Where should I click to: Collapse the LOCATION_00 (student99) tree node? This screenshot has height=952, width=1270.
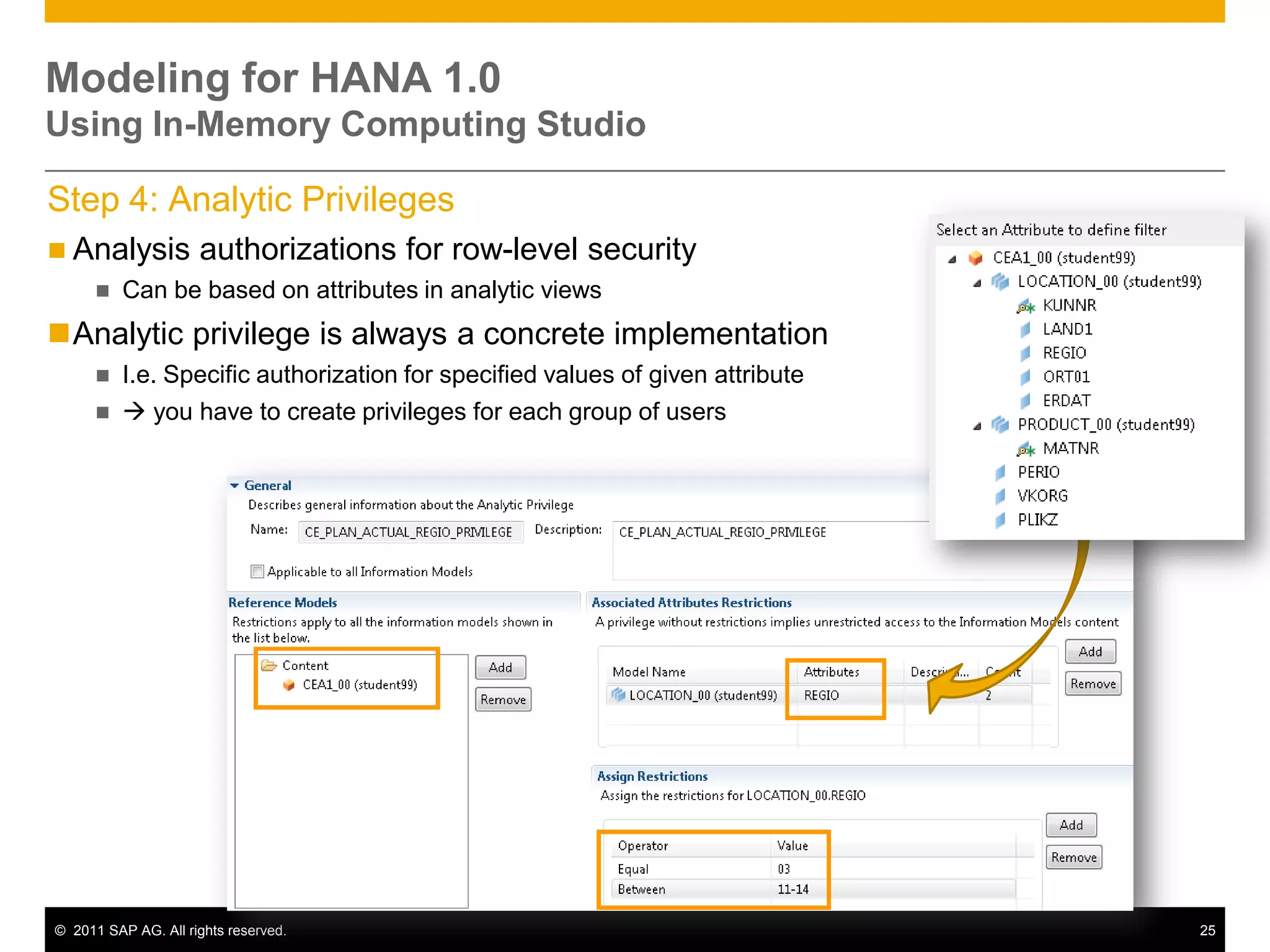coord(977,283)
